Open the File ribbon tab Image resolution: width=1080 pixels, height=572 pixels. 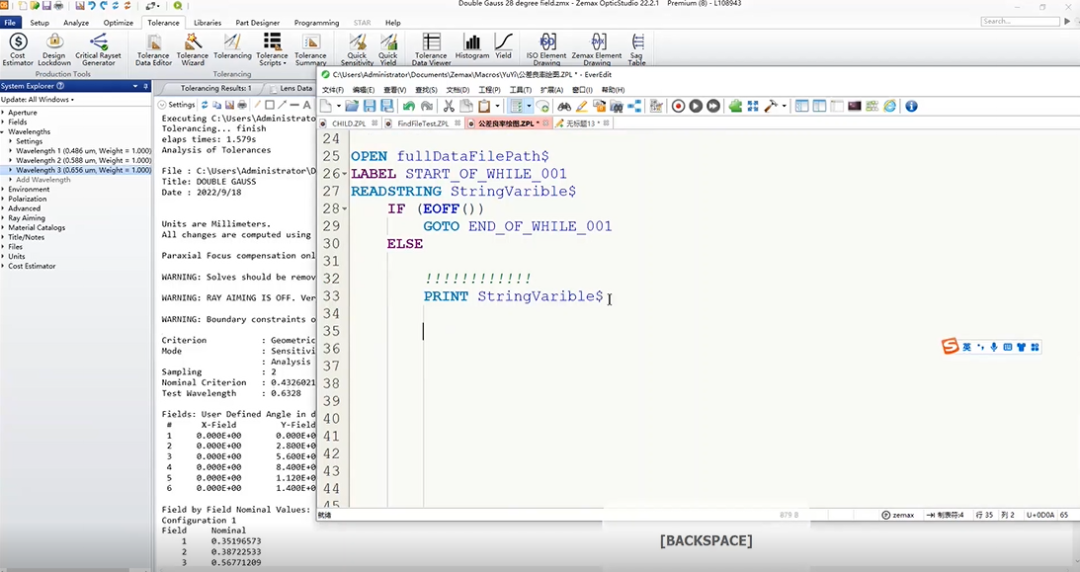point(10,23)
